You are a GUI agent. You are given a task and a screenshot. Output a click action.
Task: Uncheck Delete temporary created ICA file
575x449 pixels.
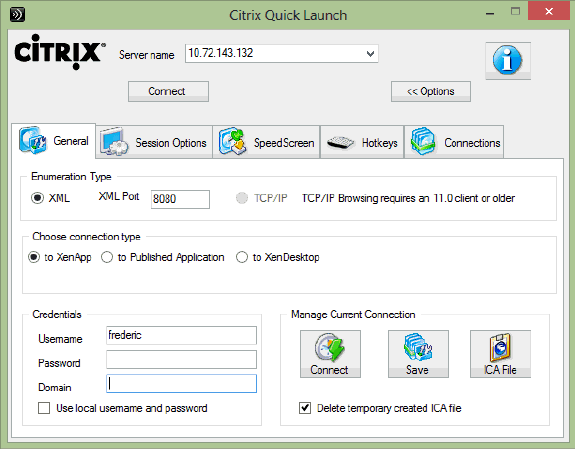305,408
